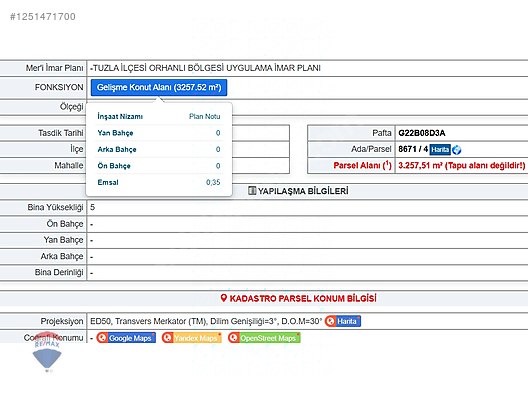Select the Tuzla İlçesi Orhanlı plan title

click(x=205, y=68)
